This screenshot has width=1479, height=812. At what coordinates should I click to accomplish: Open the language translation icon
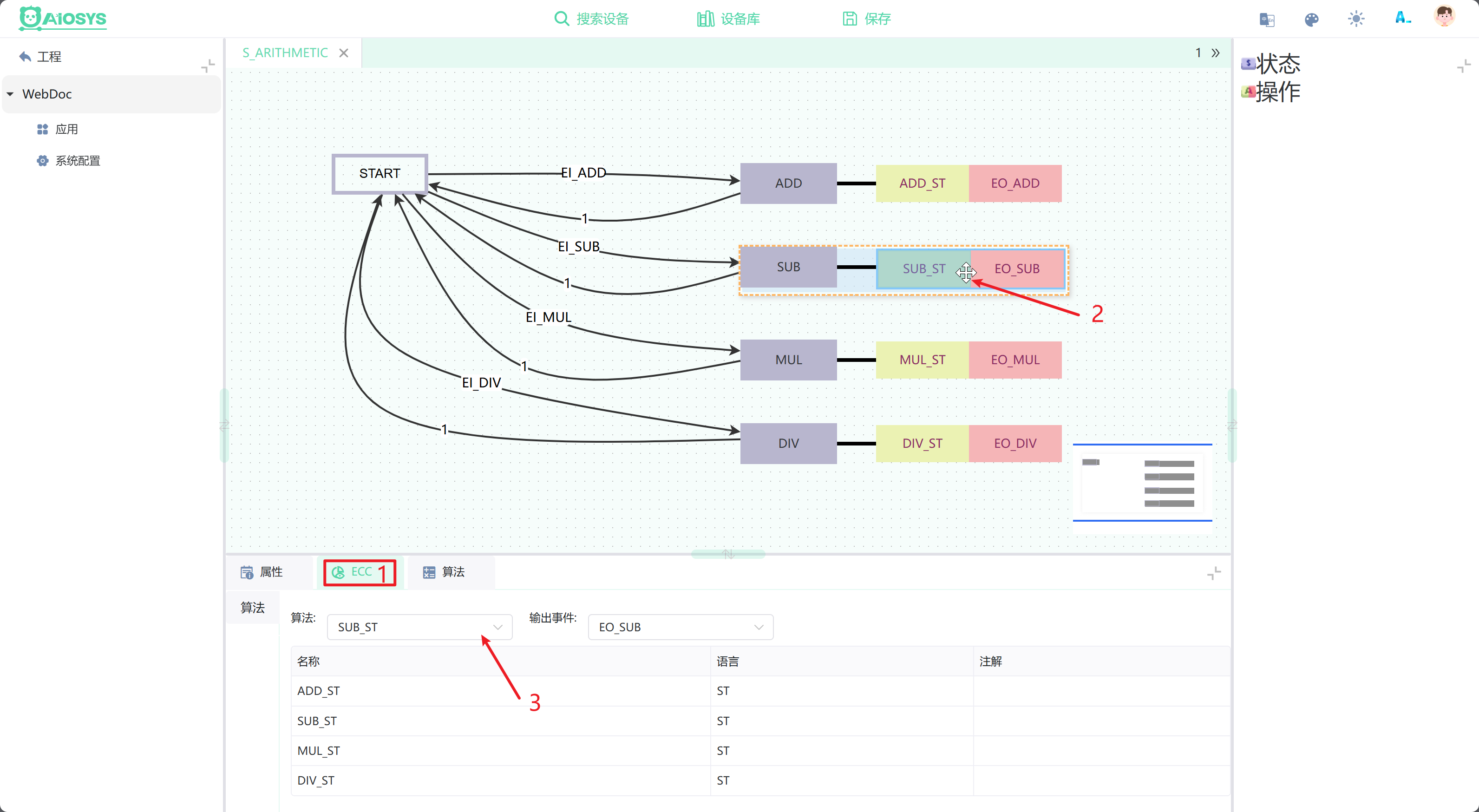[x=1267, y=20]
